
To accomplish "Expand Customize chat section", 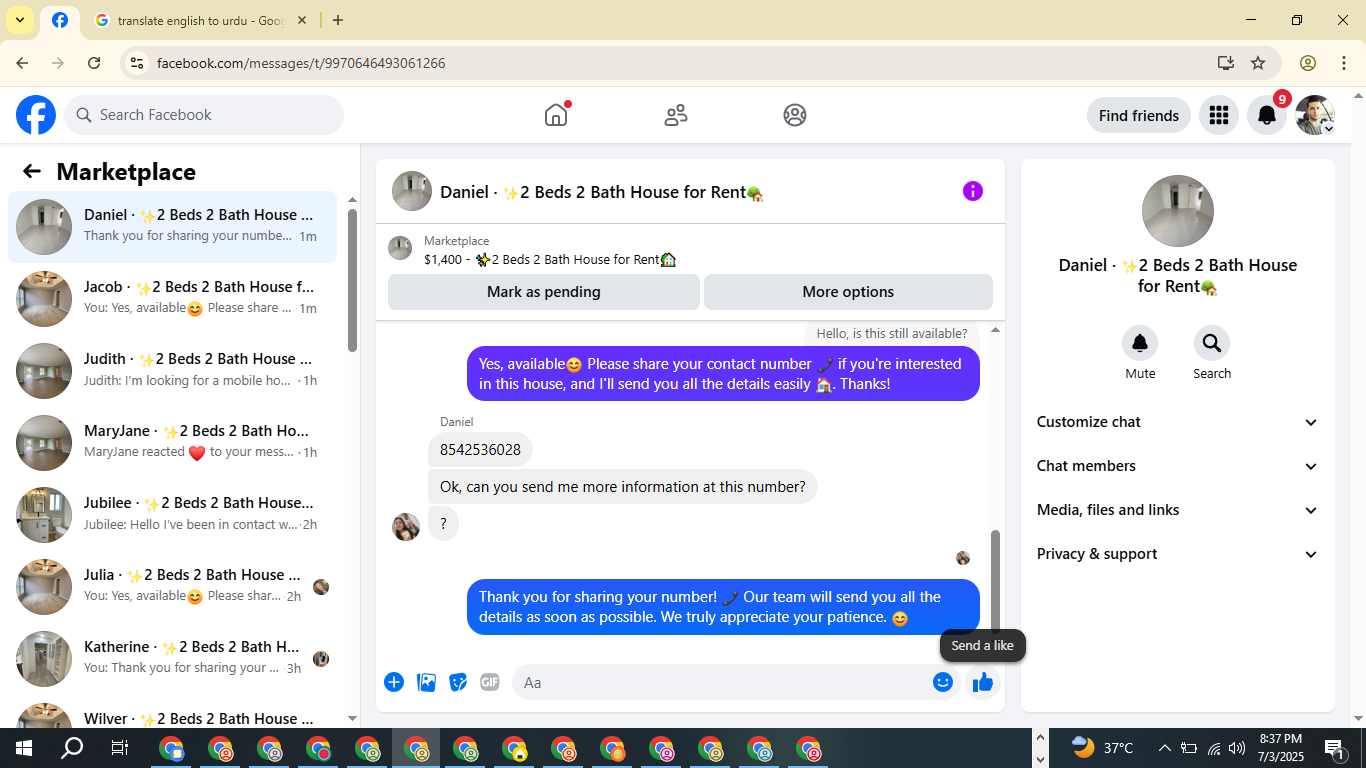I will (1178, 422).
